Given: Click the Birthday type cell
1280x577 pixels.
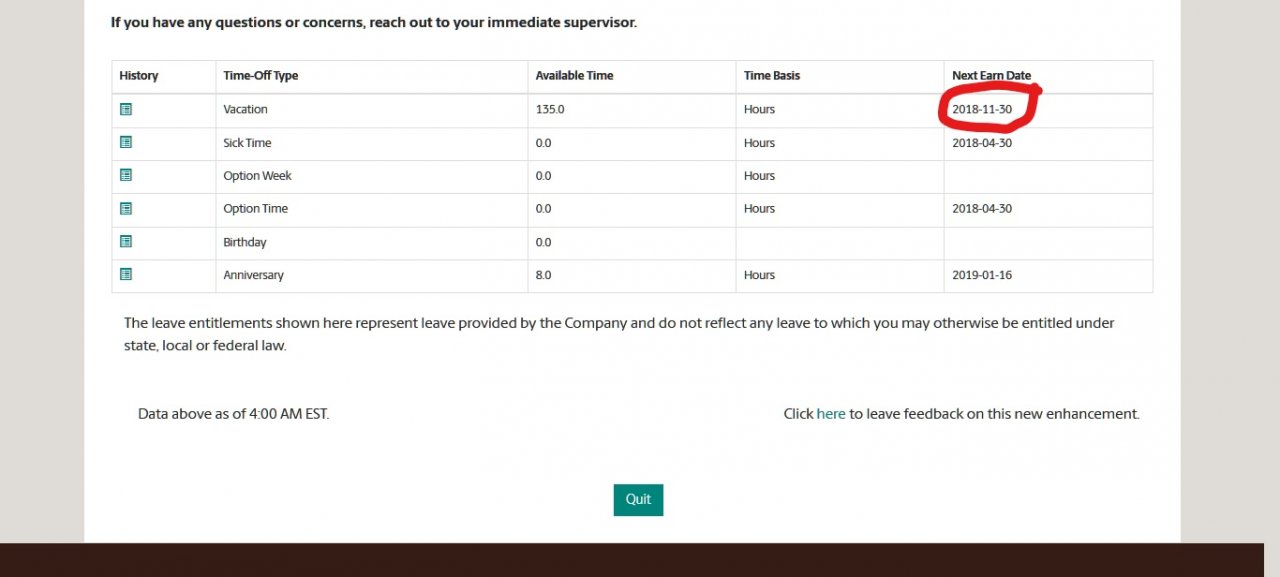Looking at the screenshot, I should pos(245,242).
